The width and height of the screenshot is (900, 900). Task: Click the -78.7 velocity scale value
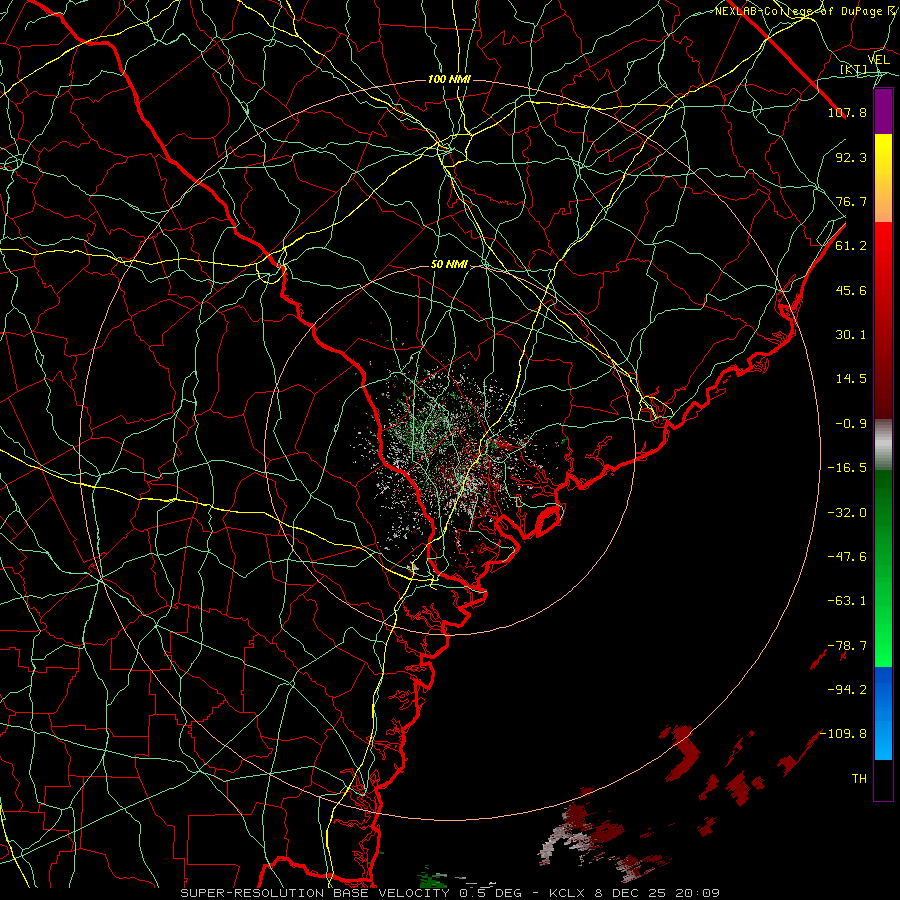coord(847,646)
